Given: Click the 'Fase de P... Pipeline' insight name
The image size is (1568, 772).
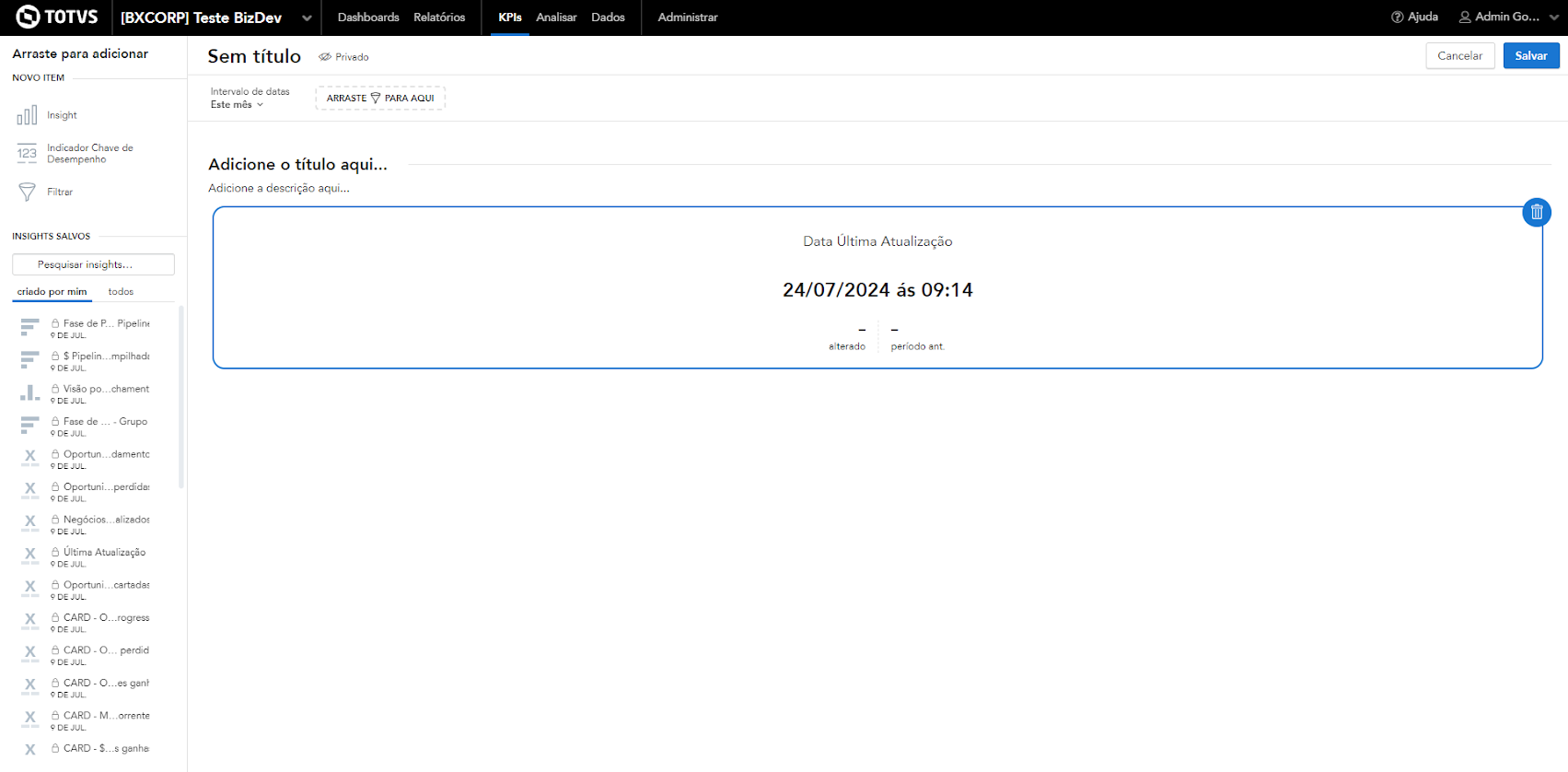Looking at the screenshot, I should (106, 323).
